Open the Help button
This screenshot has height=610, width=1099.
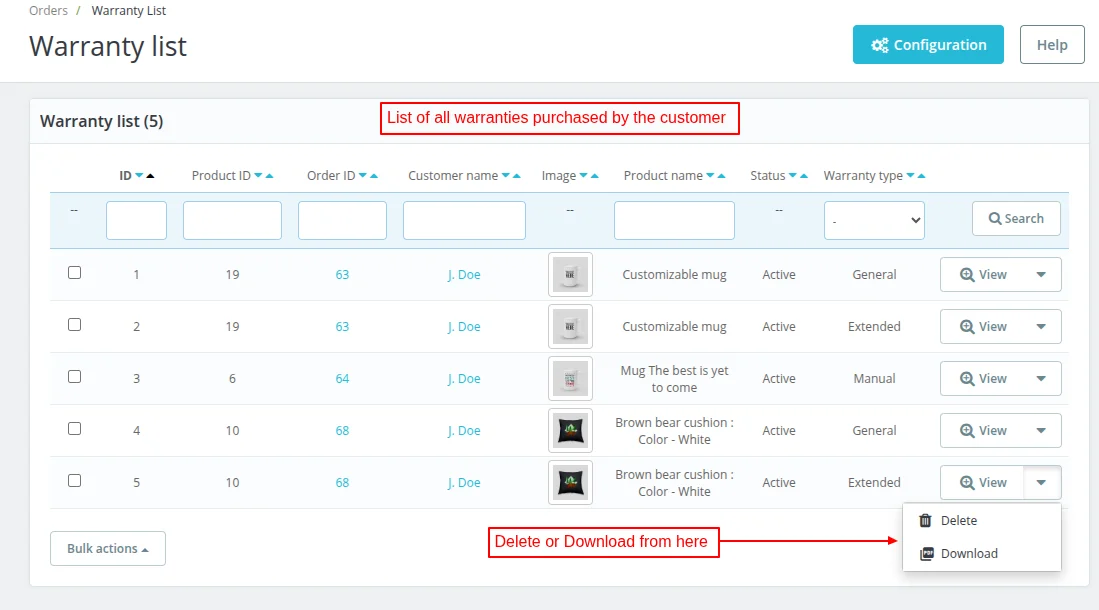(x=1051, y=44)
